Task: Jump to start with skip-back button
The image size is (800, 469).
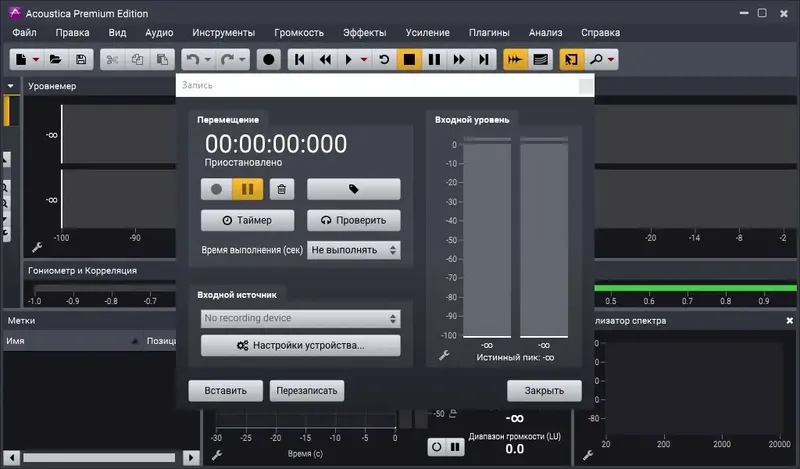Action: pyautogui.click(x=300, y=60)
